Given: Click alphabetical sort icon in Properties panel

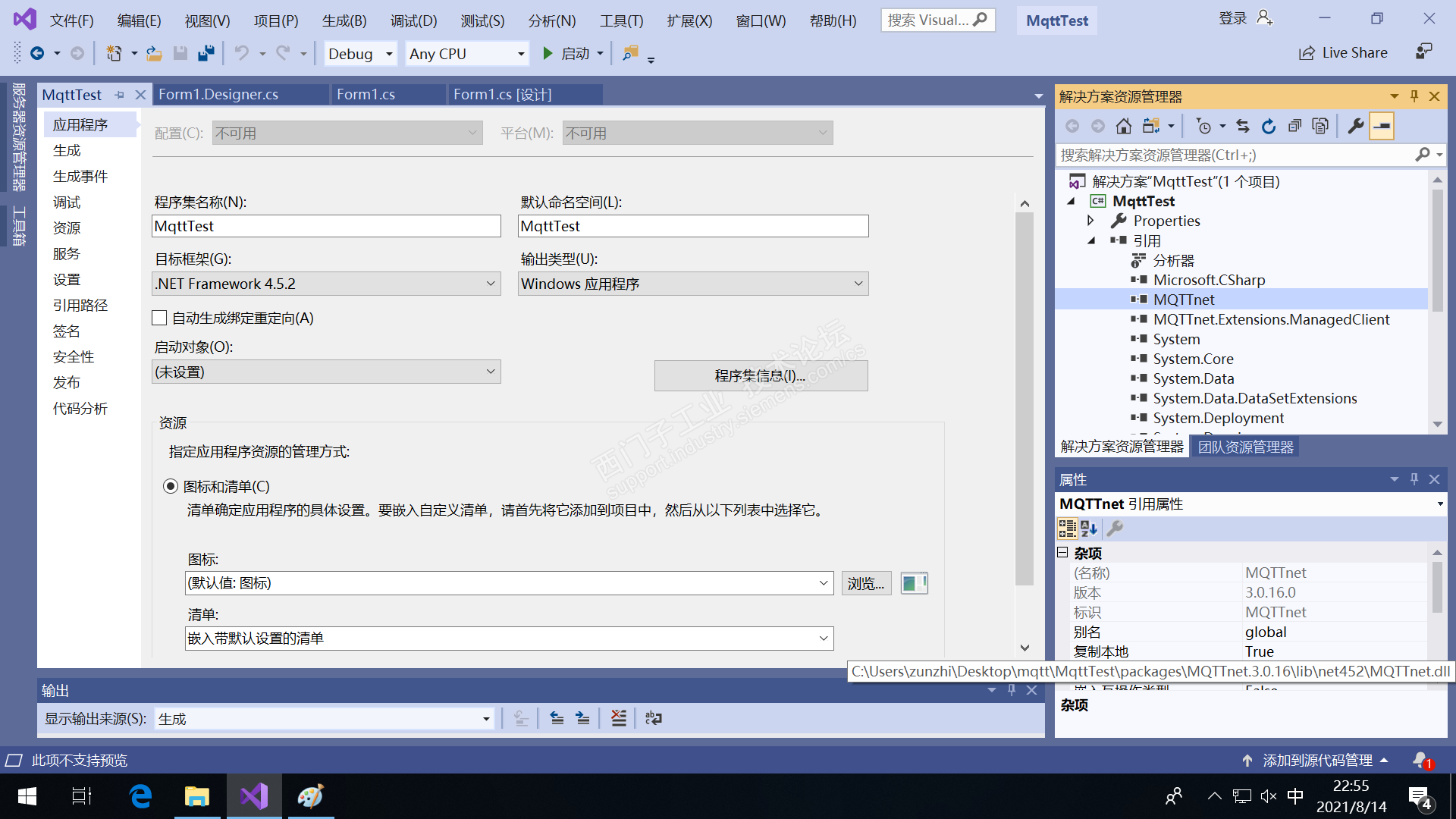Looking at the screenshot, I should click(x=1089, y=529).
